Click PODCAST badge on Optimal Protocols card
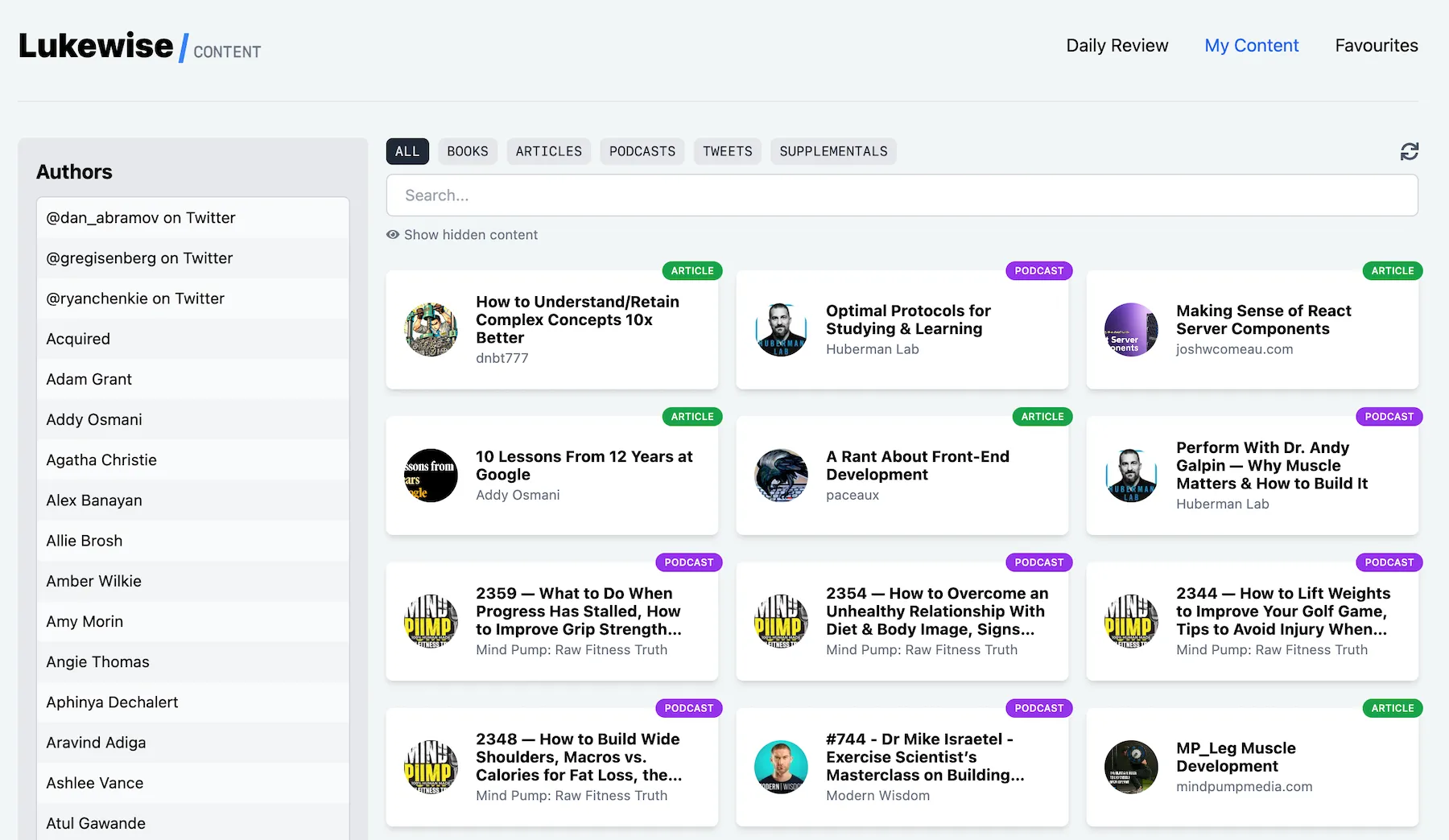 point(1038,271)
